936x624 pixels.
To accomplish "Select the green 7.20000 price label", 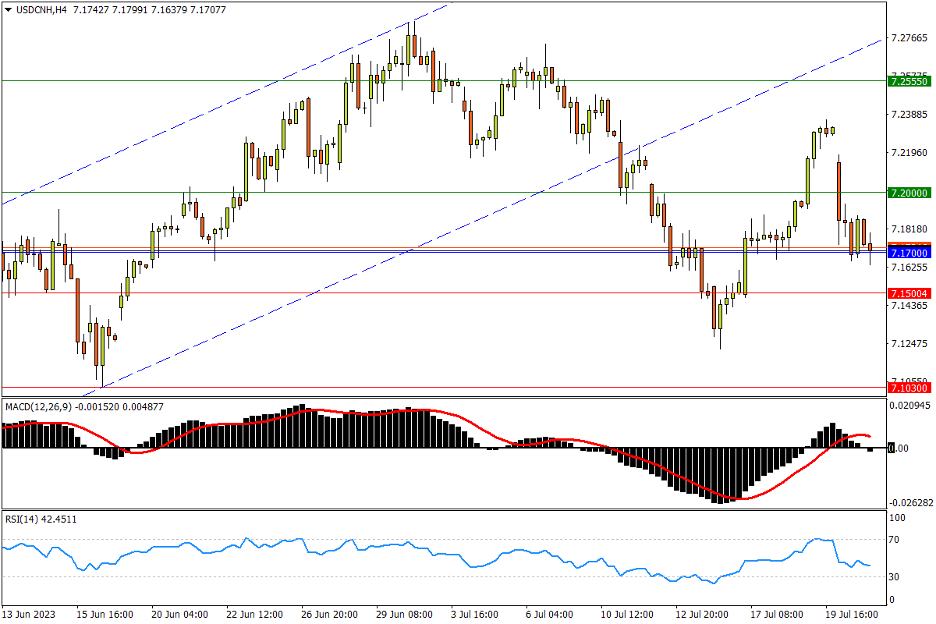I will pyautogui.click(x=909, y=192).
